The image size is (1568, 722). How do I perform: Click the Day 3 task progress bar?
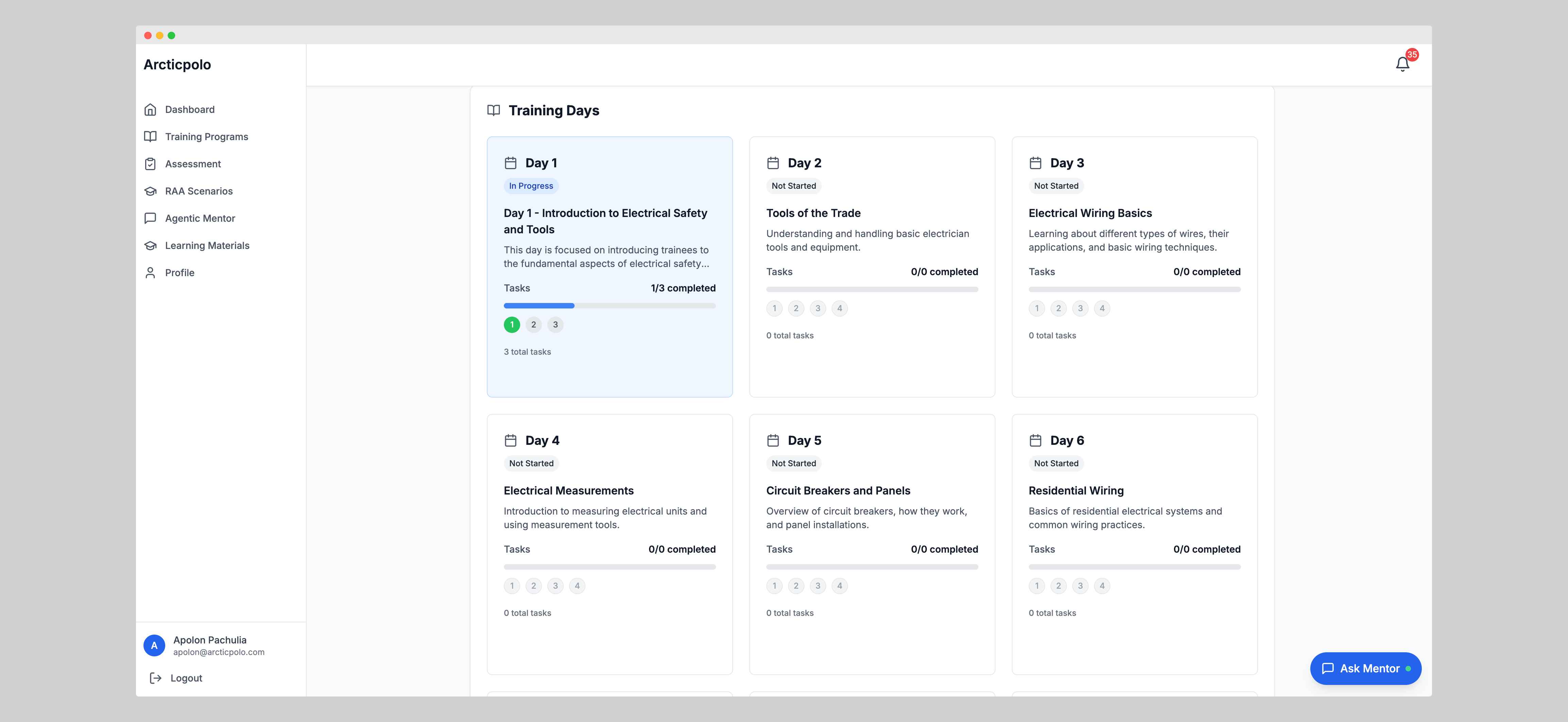tap(1134, 289)
